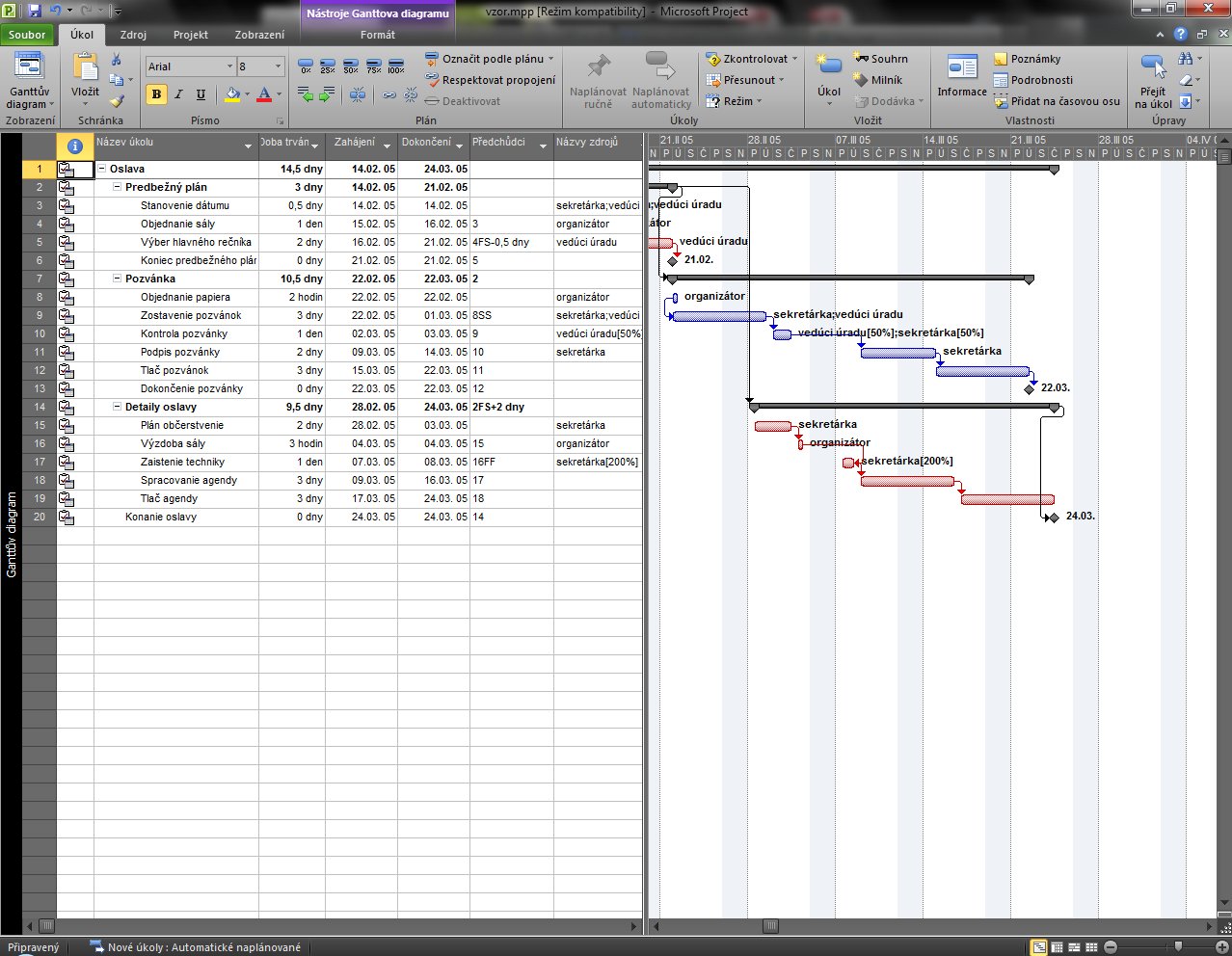Viewport: 1232px width, 956px height.
Task: Open the Název úkolu column filter arrow
Action: point(249,146)
